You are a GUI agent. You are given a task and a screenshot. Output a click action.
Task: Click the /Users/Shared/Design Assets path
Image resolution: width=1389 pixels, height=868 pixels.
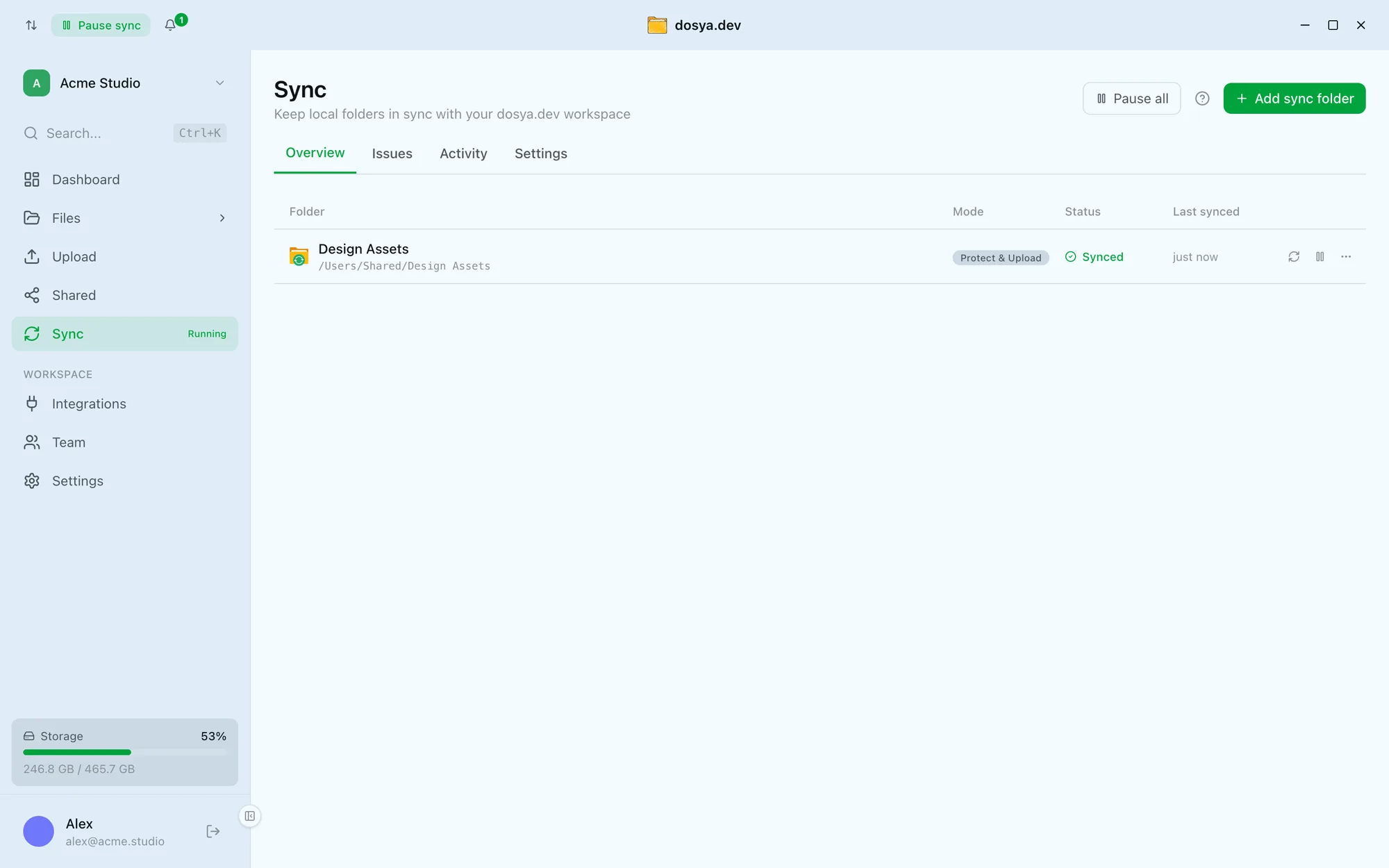[x=404, y=266]
